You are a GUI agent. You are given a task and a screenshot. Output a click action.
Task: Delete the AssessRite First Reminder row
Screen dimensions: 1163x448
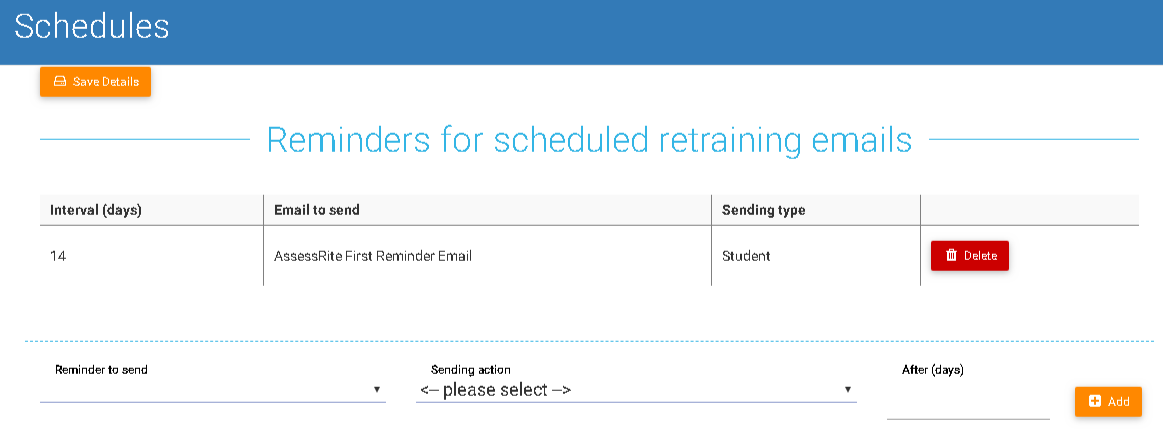(969, 256)
